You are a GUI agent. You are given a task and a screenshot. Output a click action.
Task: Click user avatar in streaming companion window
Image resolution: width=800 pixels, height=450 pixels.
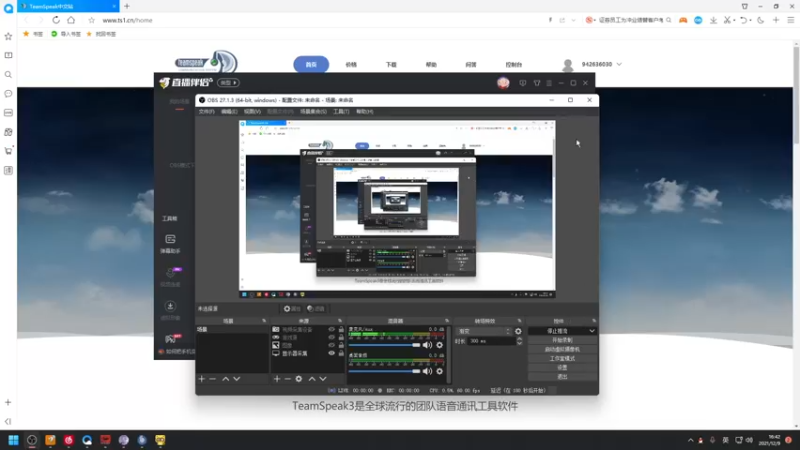[503, 83]
